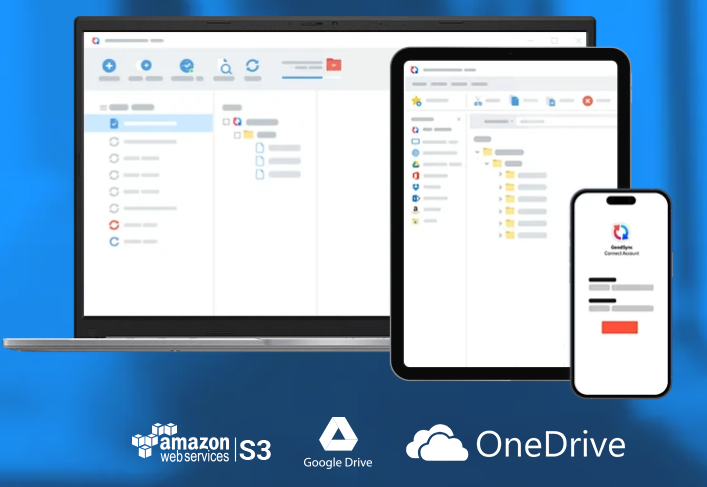Click the blue Copy document icon on the tablet

coord(514,101)
